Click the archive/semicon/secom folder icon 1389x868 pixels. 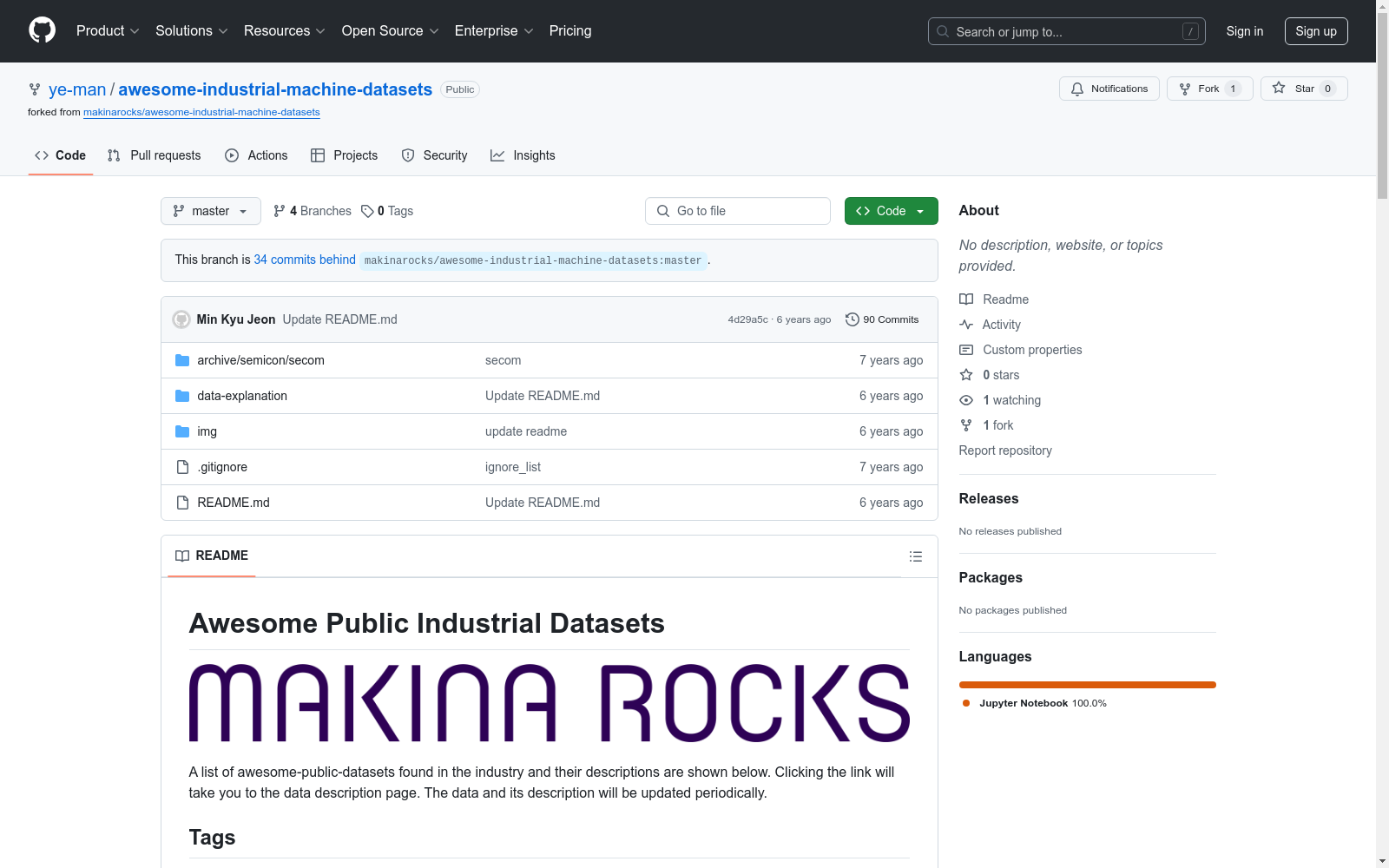(182, 360)
